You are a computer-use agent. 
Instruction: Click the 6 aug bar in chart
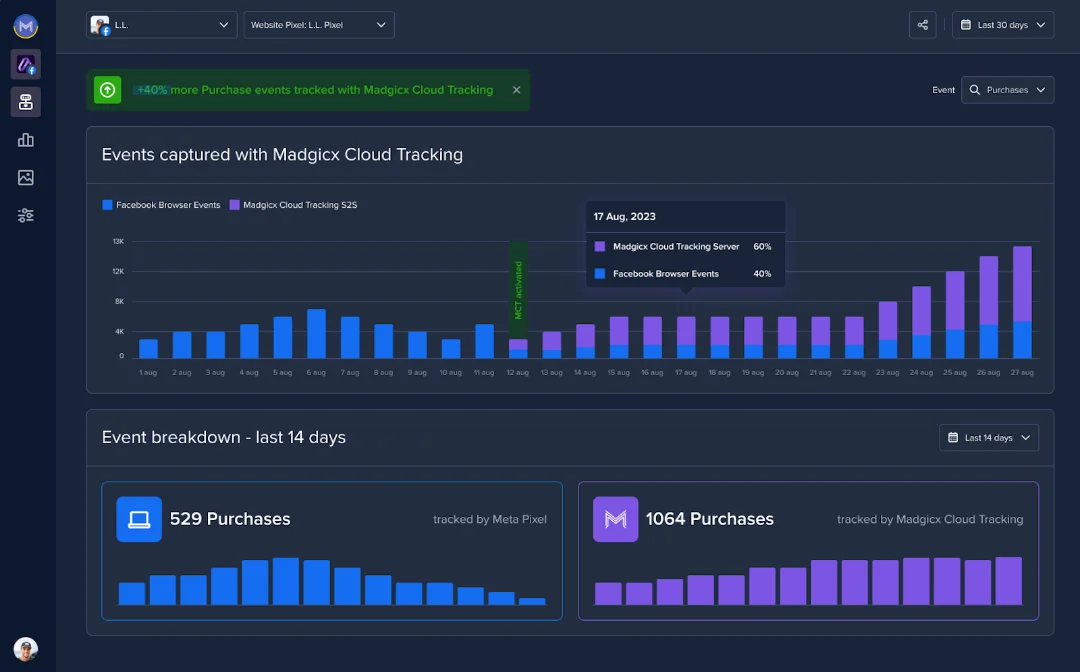(x=316, y=334)
